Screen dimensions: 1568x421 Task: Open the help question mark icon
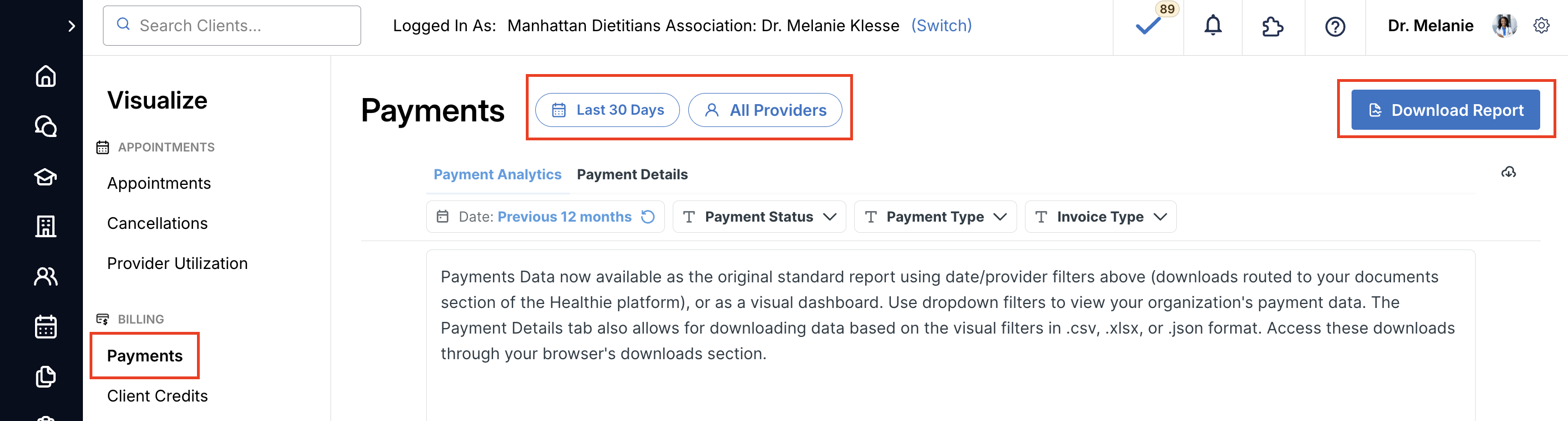click(1335, 27)
